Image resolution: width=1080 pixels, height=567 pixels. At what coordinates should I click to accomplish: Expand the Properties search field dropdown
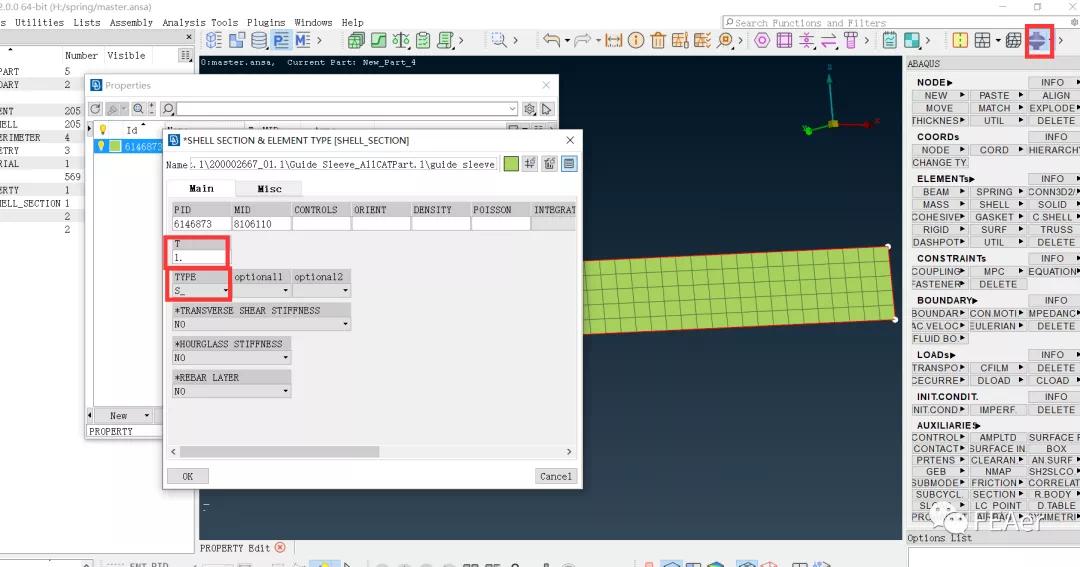(x=512, y=109)
